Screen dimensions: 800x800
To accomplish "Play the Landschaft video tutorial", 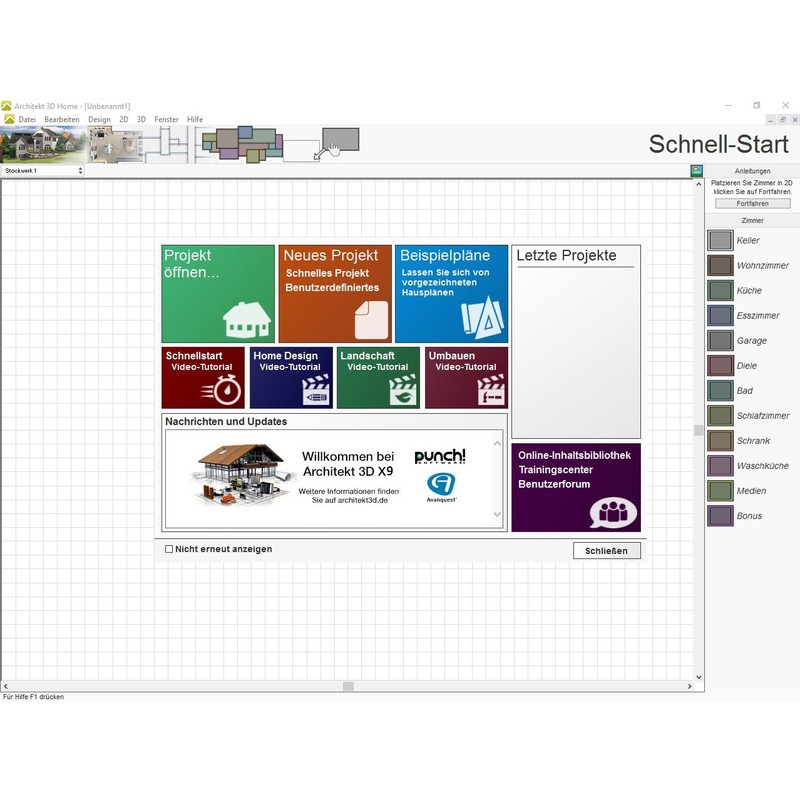I will (378, 377).
